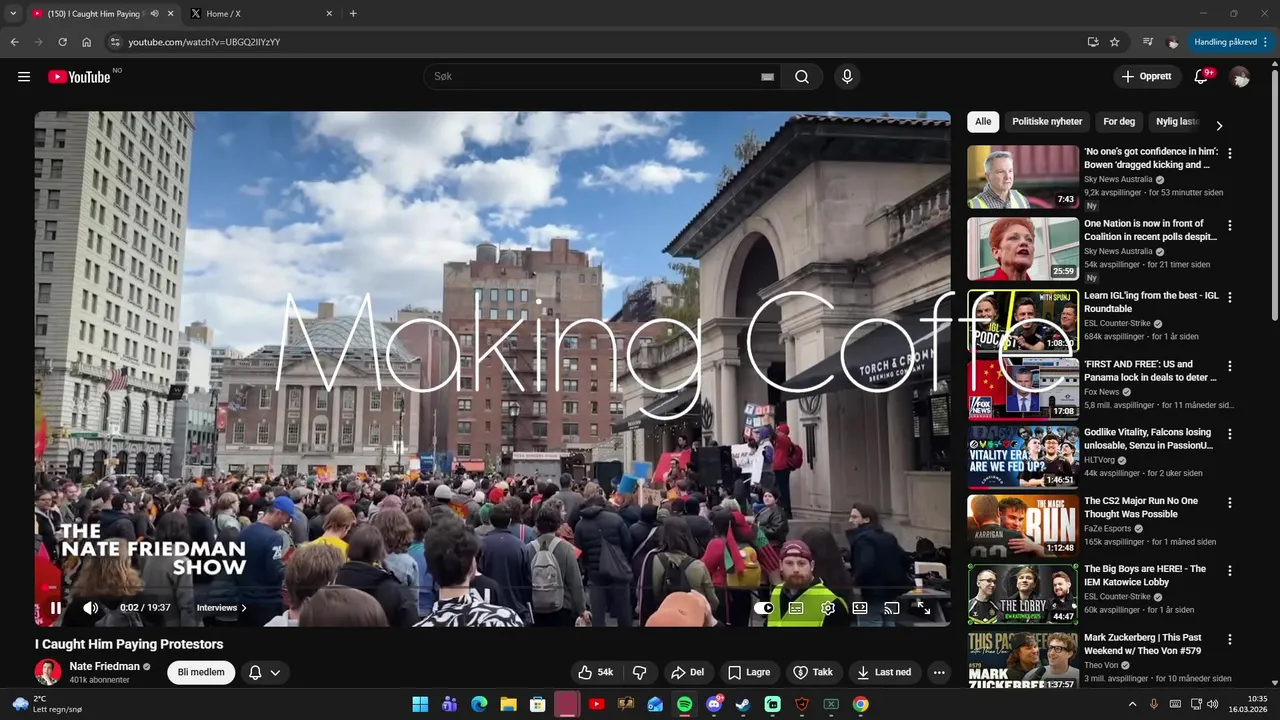Open Spotify from the taskbar
The image size is (1280, 720).
tap(684, 704)
